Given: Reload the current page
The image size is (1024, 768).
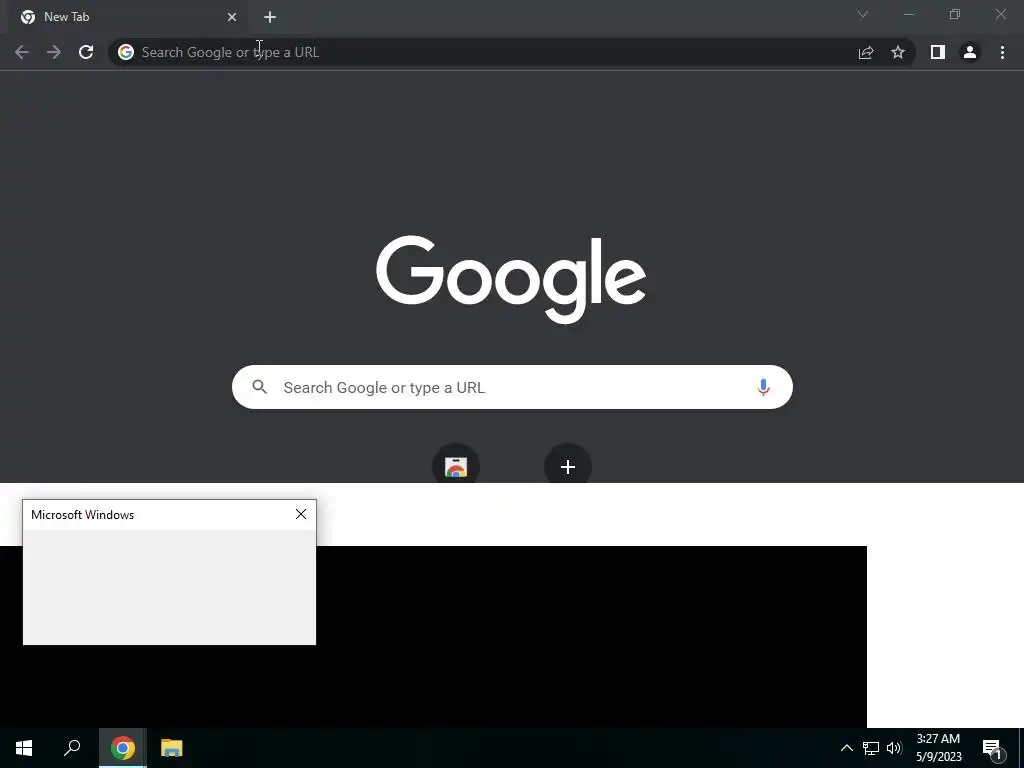Looking at the screenshot, I should [x=86, y=52].
